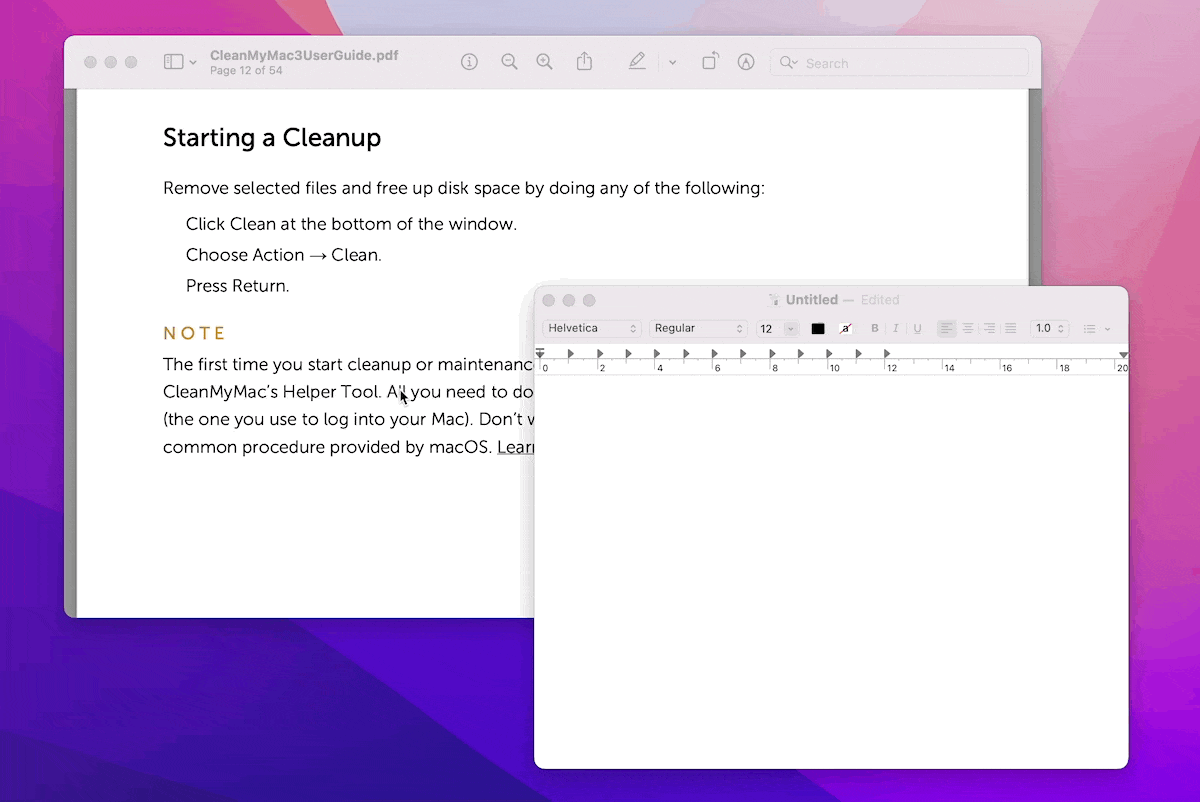This screenshot has height=802, width=1200.
Task: Open the Share button in Preview
Action: coord(584,62)
